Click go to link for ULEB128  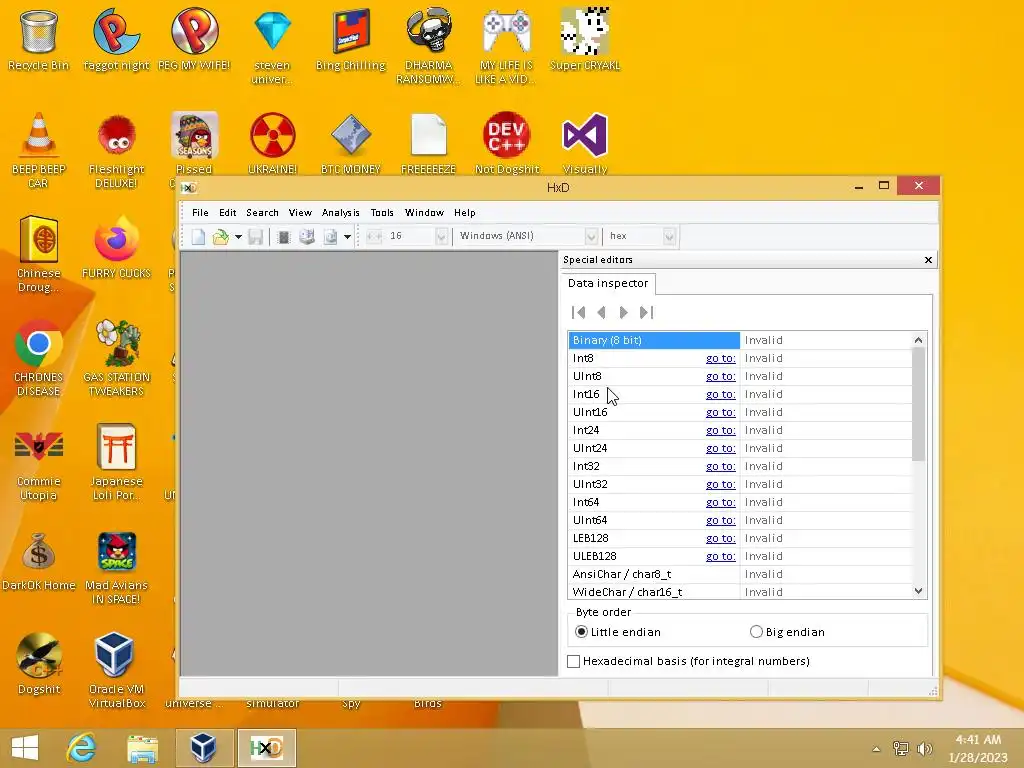(x=720, y=556)
